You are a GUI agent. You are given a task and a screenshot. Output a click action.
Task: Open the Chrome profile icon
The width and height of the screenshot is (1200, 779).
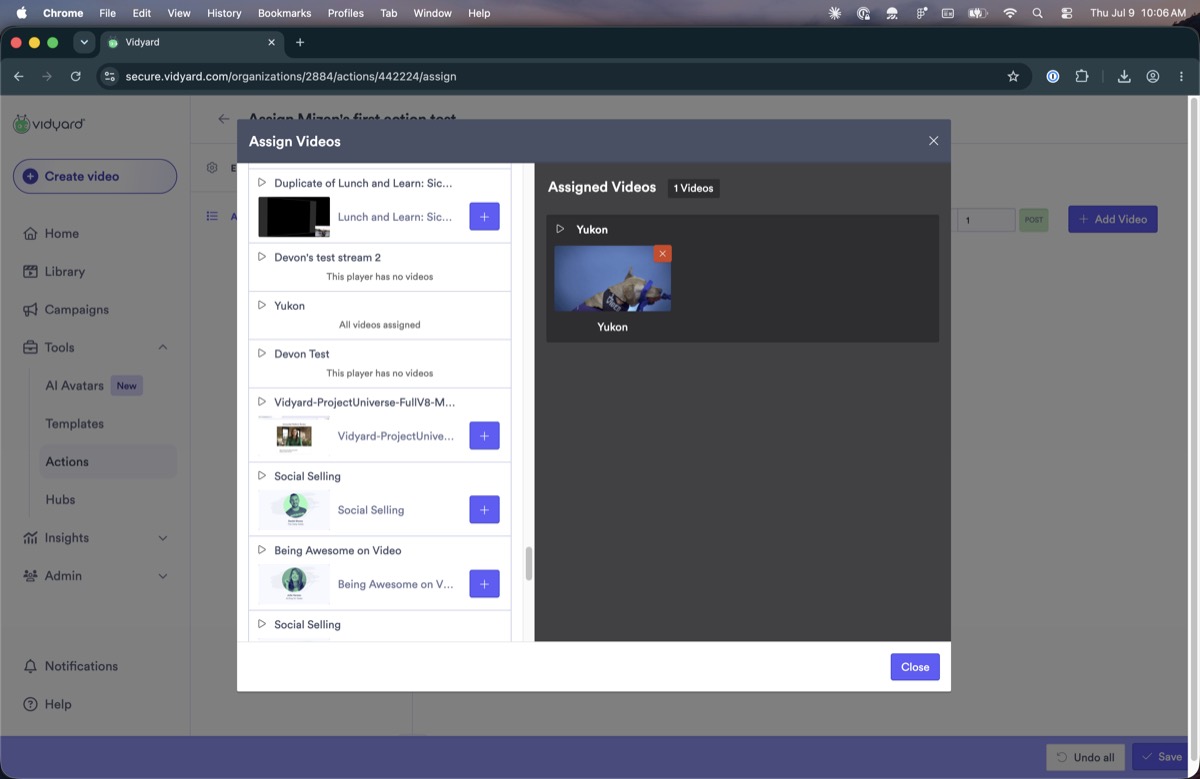coord(1153,76)
